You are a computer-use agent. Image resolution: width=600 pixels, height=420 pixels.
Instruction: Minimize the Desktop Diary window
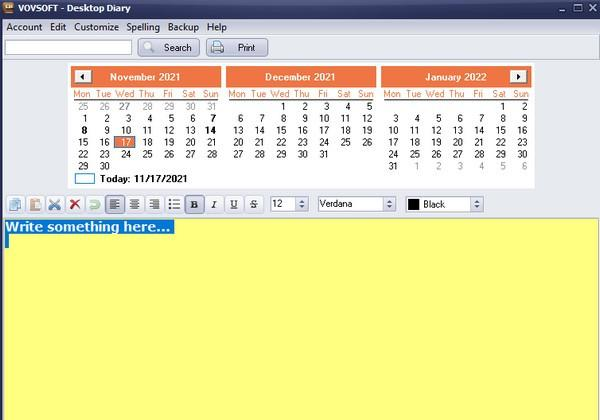(x=562, y=8)
